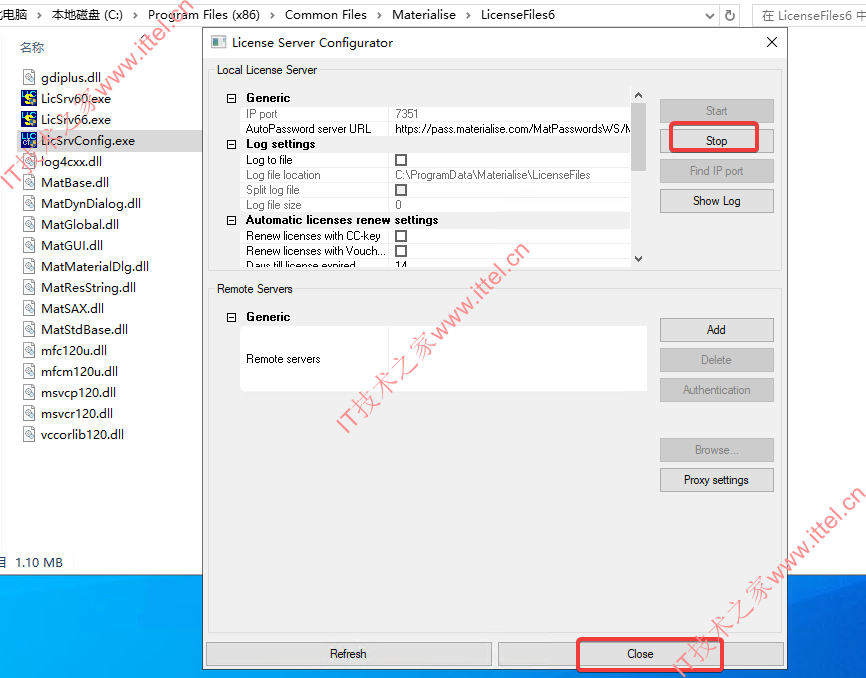
Task: Click the MatGlobal.dll file icon
Action: 29,224
